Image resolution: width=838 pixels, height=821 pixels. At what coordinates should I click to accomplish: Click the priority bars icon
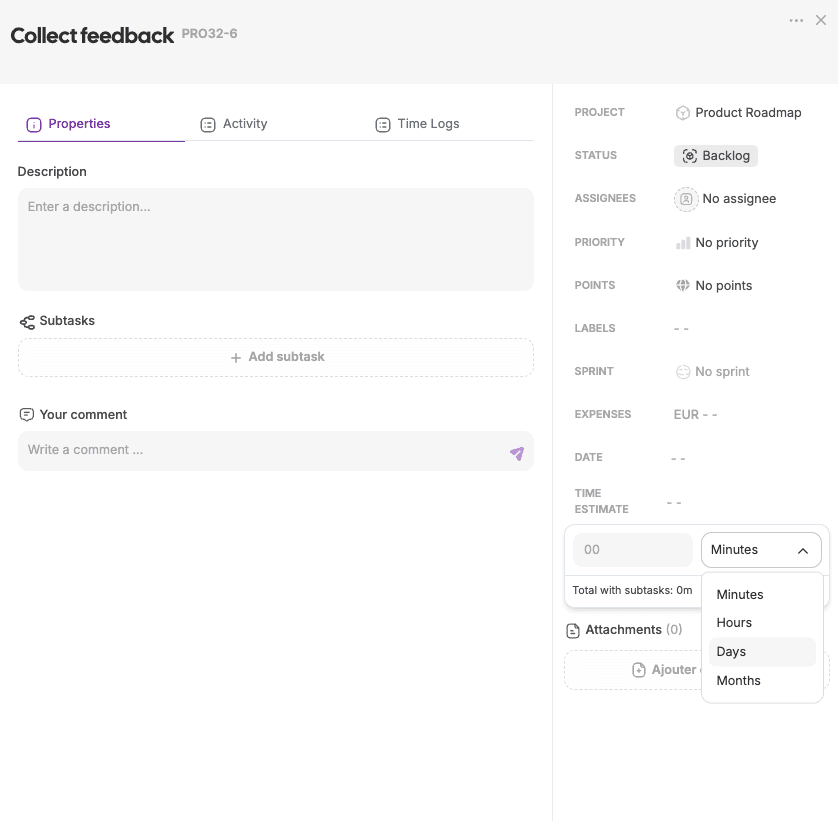pos(682,244)
